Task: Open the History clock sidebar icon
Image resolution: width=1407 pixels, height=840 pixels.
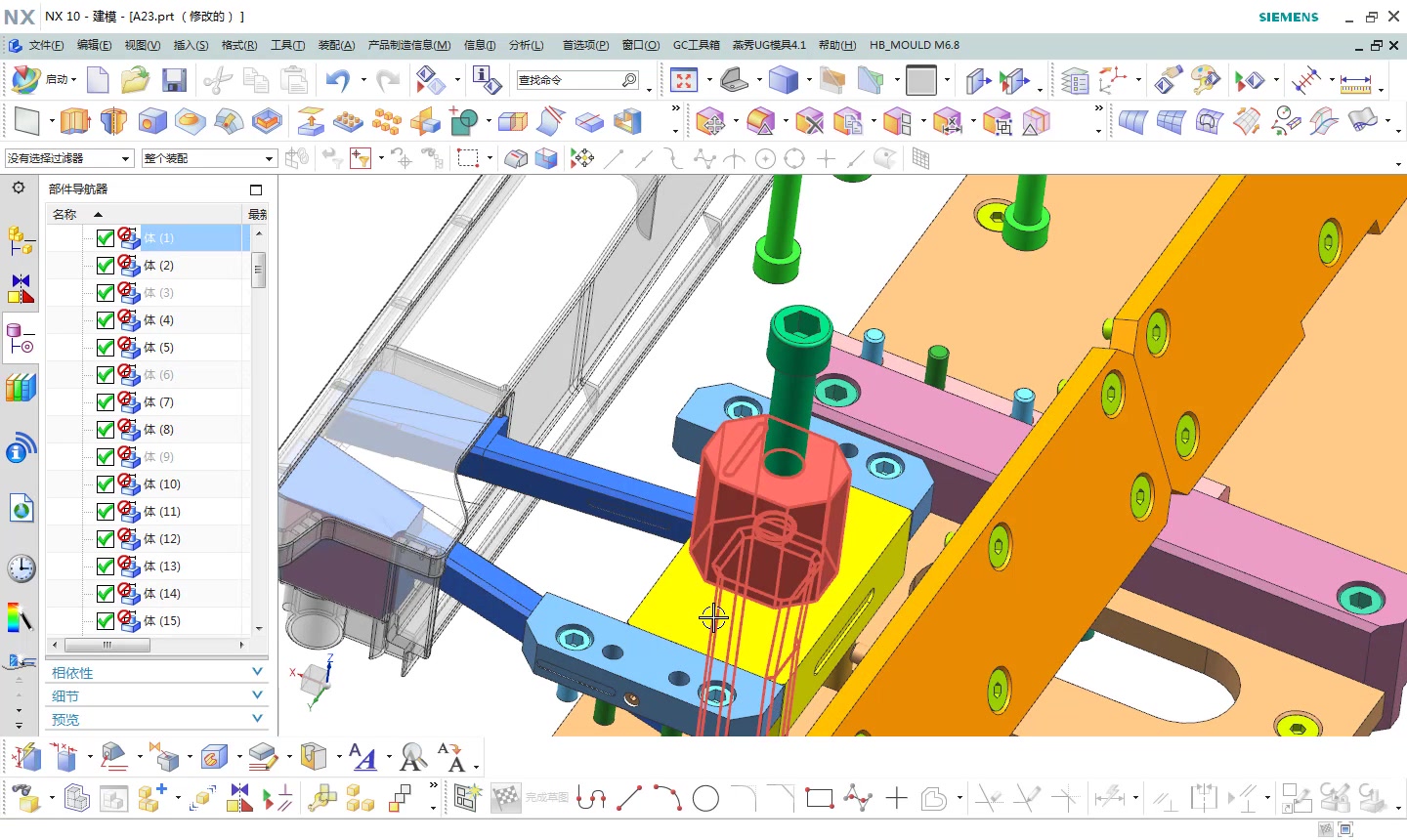Action: pos(21,568)
